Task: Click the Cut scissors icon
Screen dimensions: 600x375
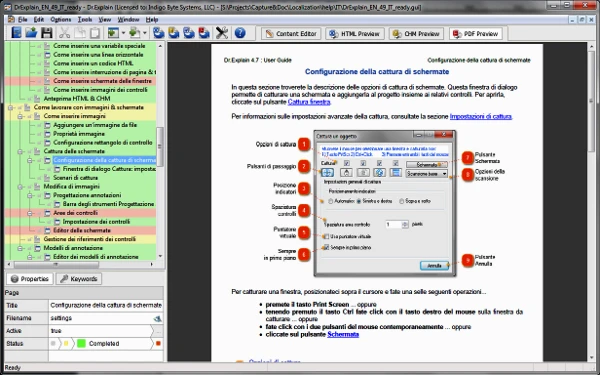Action: 64,33
